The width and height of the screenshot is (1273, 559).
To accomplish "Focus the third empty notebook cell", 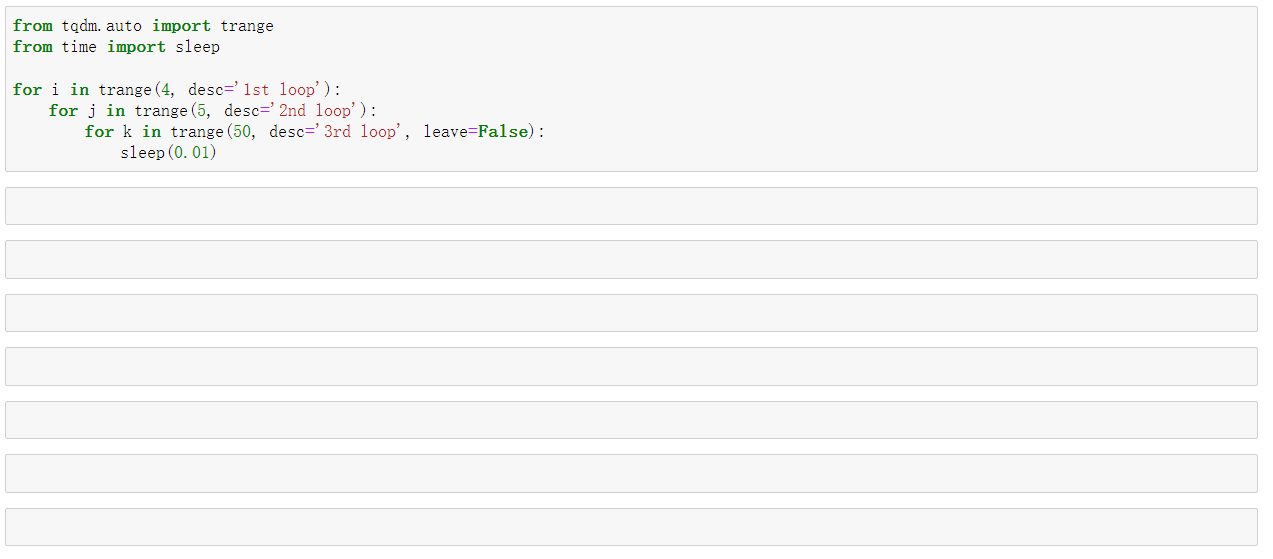I will point(631,313).
